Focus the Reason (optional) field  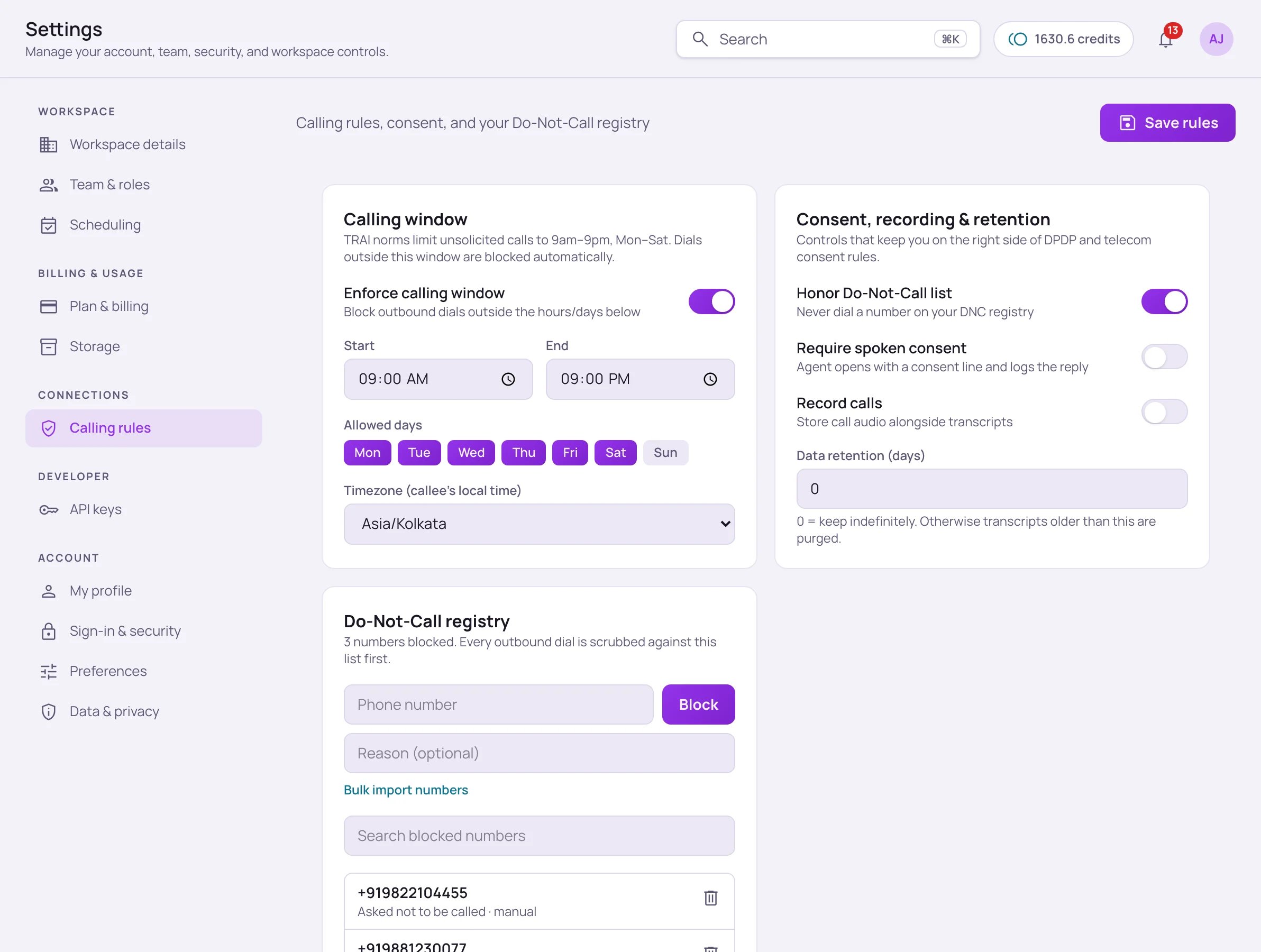pos(538,754)
